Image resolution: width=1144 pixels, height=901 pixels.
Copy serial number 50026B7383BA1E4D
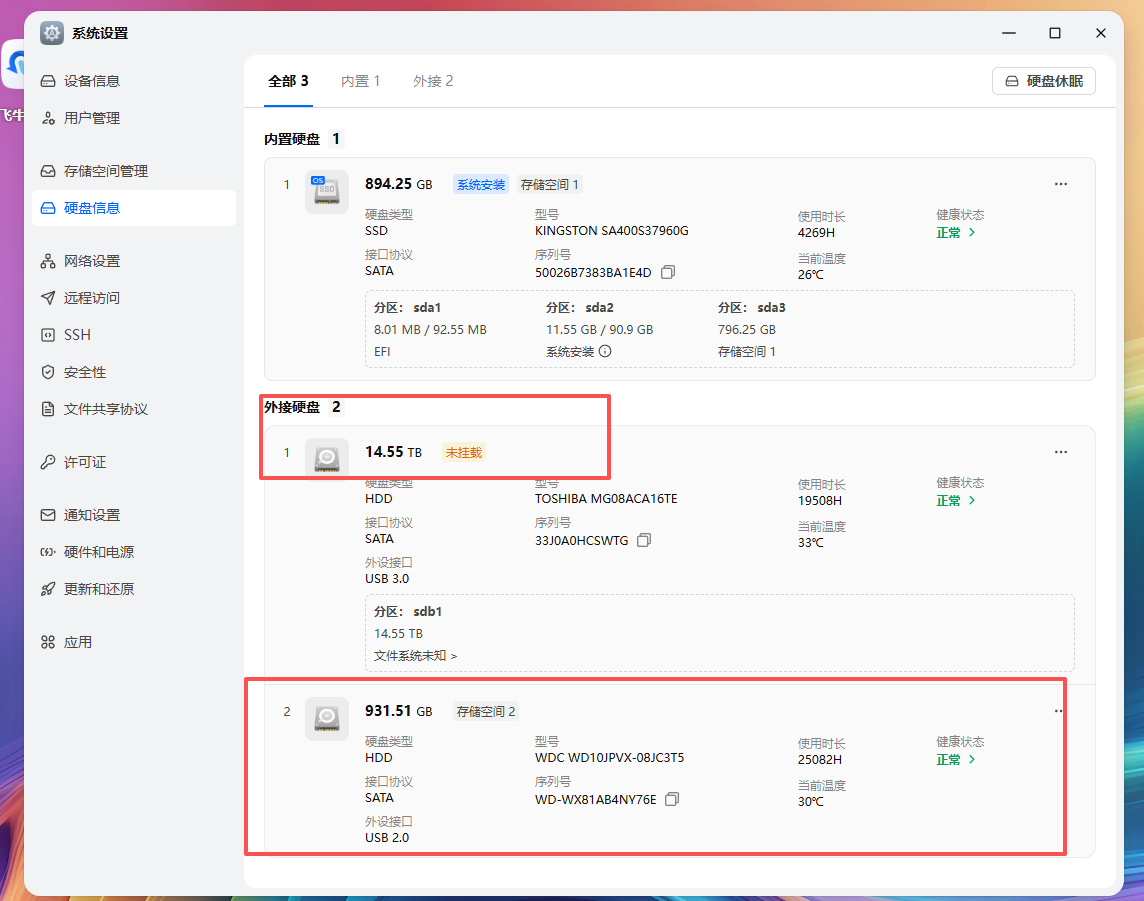coord(668,272)
